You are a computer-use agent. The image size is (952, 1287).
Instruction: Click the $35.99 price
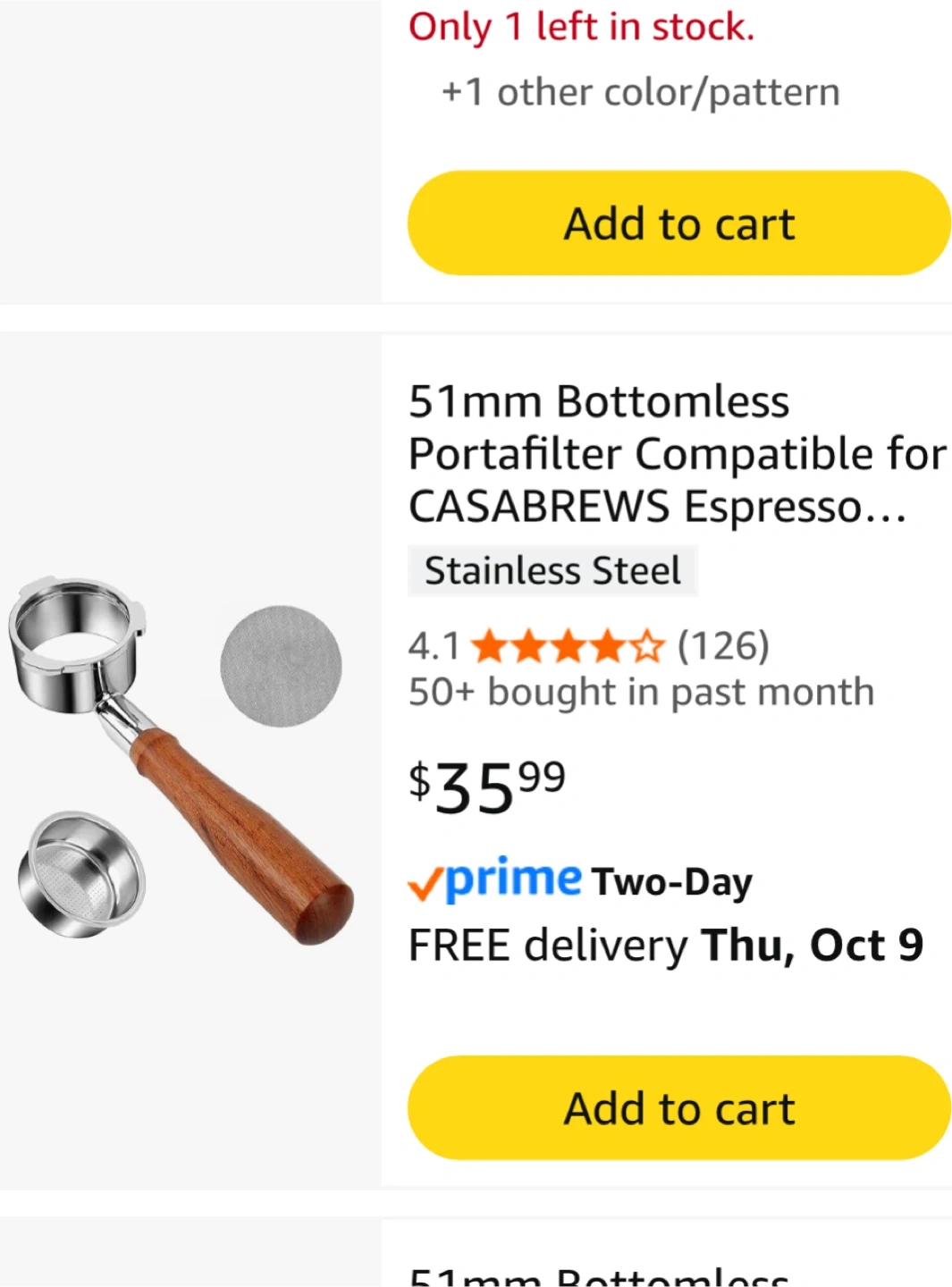point(487,786)
